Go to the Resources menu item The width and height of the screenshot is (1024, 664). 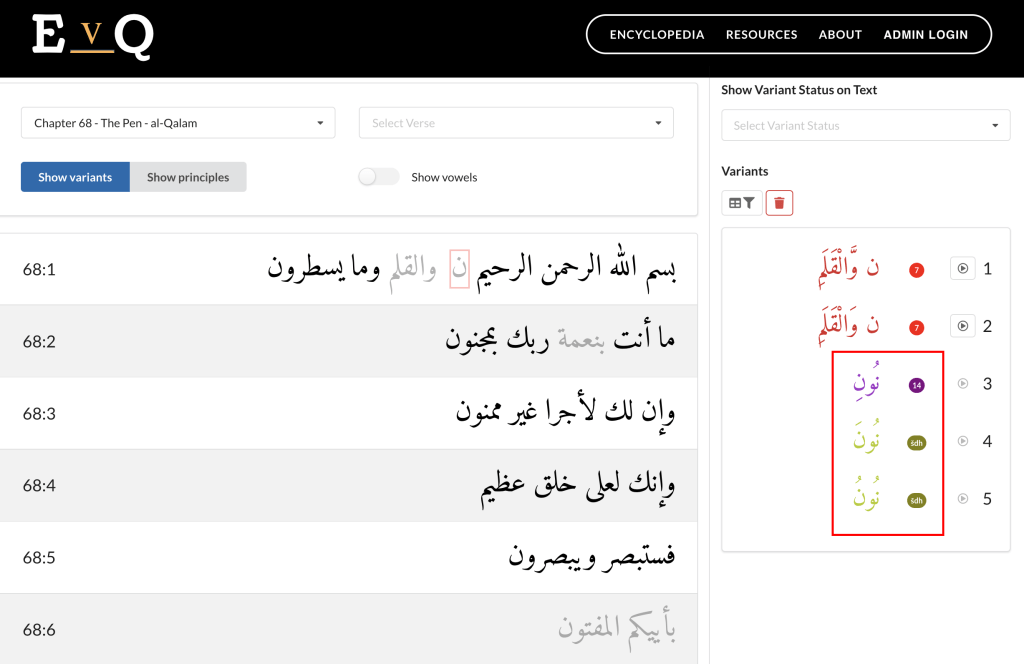pyautogui.click(x=761, y=34)
